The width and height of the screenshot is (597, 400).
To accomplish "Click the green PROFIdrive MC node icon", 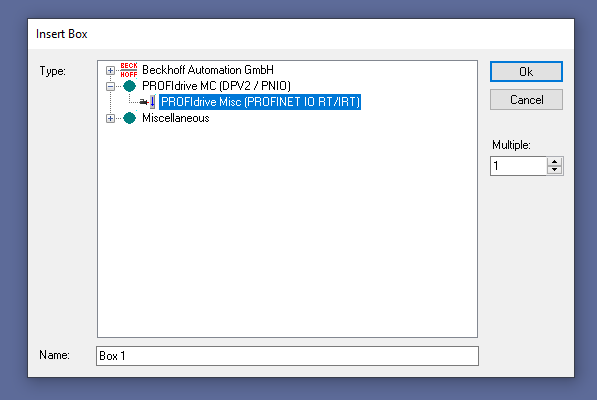I will [129, 86].
